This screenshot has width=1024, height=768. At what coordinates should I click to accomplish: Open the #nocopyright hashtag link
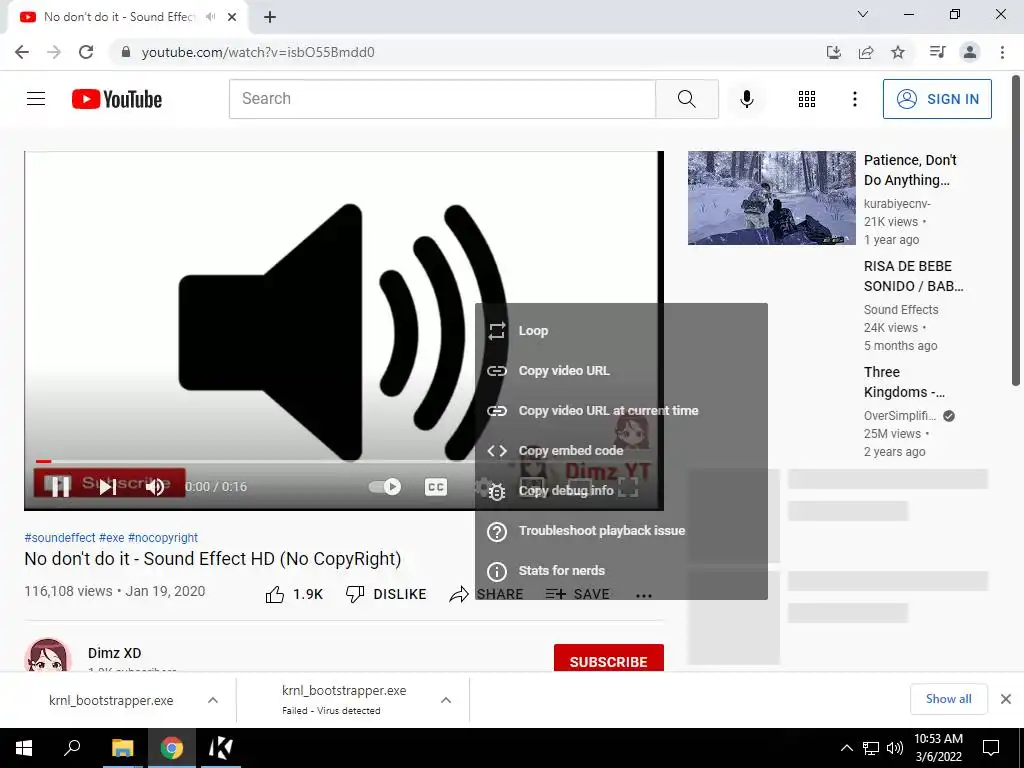tap(163, 537)
